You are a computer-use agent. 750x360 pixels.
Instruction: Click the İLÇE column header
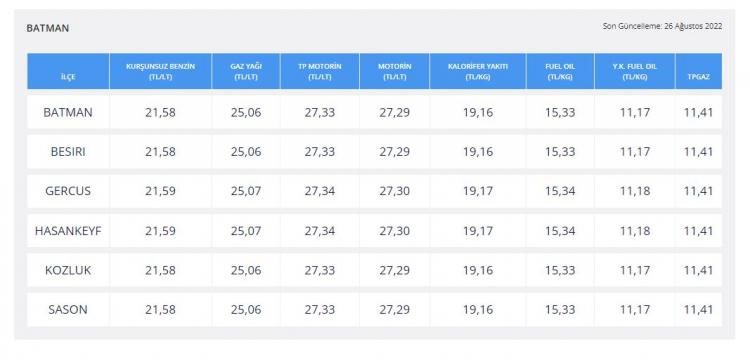(68, 76)
